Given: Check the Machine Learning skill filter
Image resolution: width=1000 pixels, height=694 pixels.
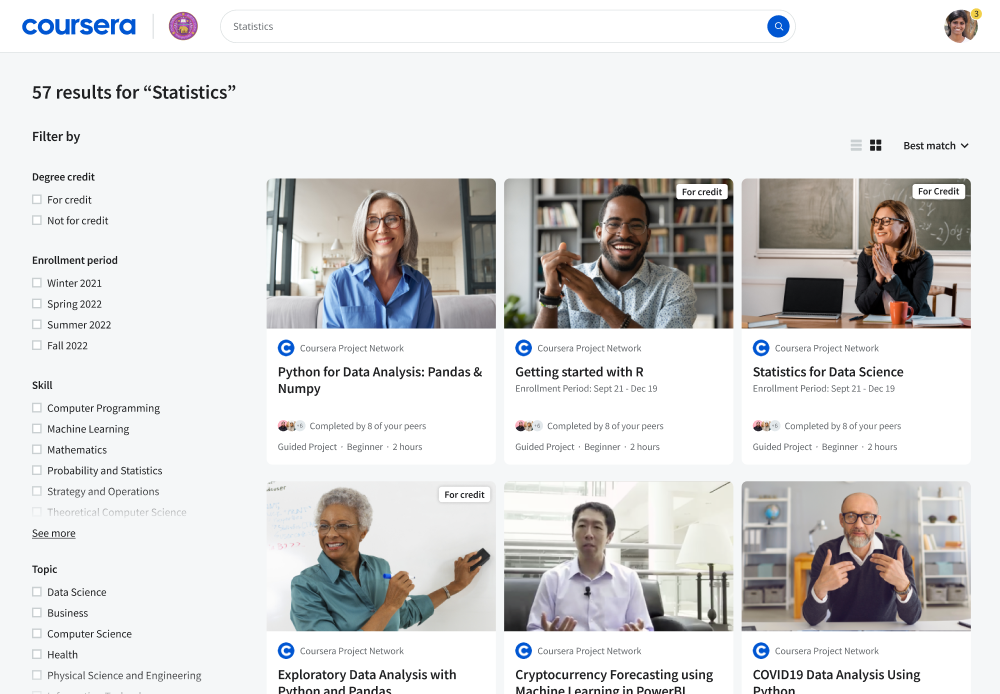Looking at the screenshot, I should (x=37, y=429).
